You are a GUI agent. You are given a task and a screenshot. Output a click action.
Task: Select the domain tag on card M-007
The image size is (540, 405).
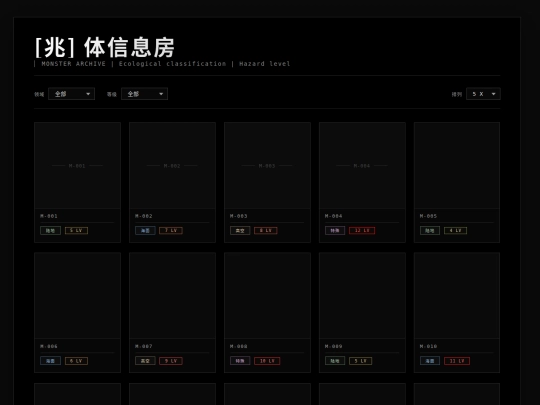[145, 361]
